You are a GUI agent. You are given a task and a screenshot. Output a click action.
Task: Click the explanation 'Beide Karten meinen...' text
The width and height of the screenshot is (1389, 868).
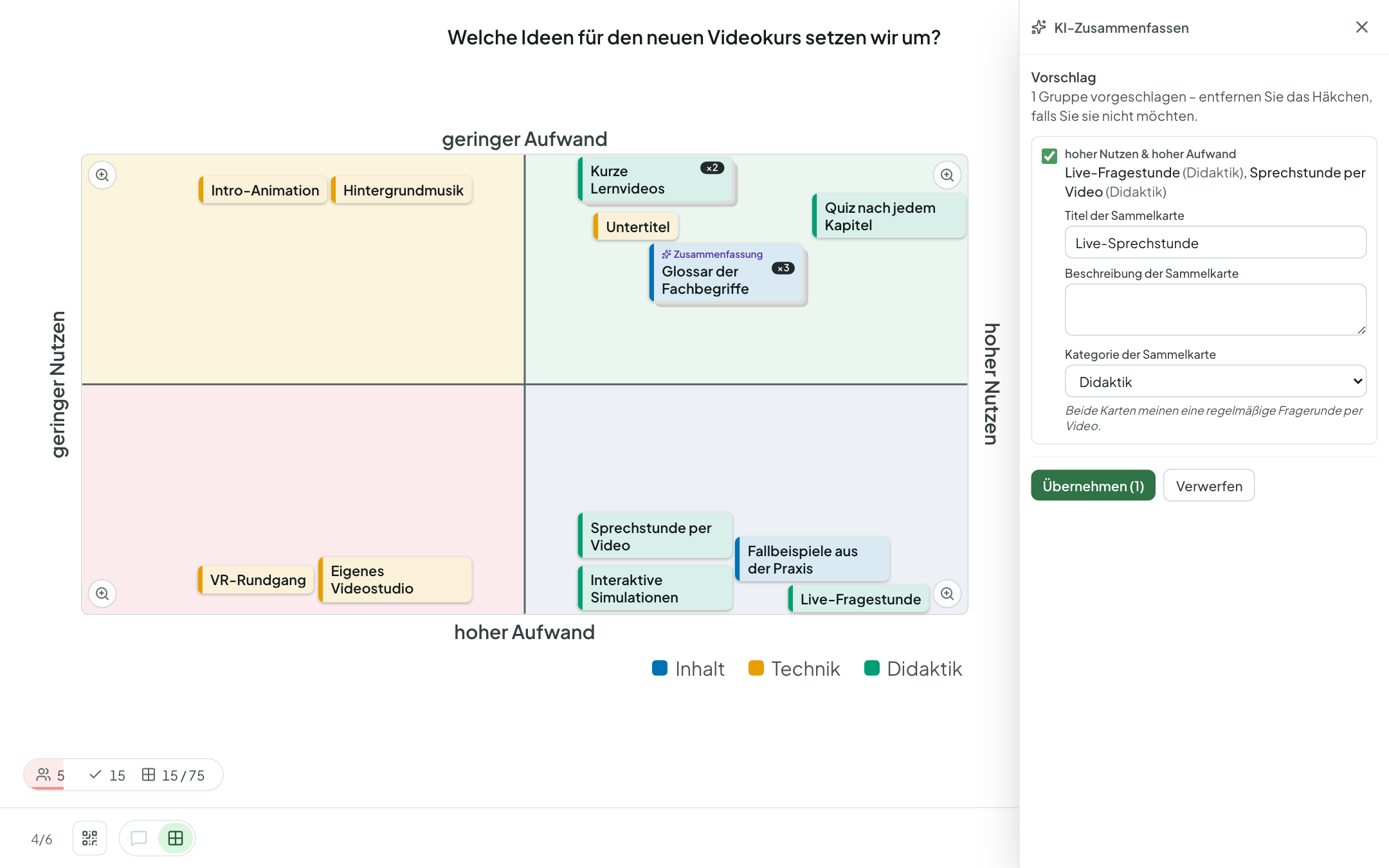pyautogui.click(x=1214, y=418)
